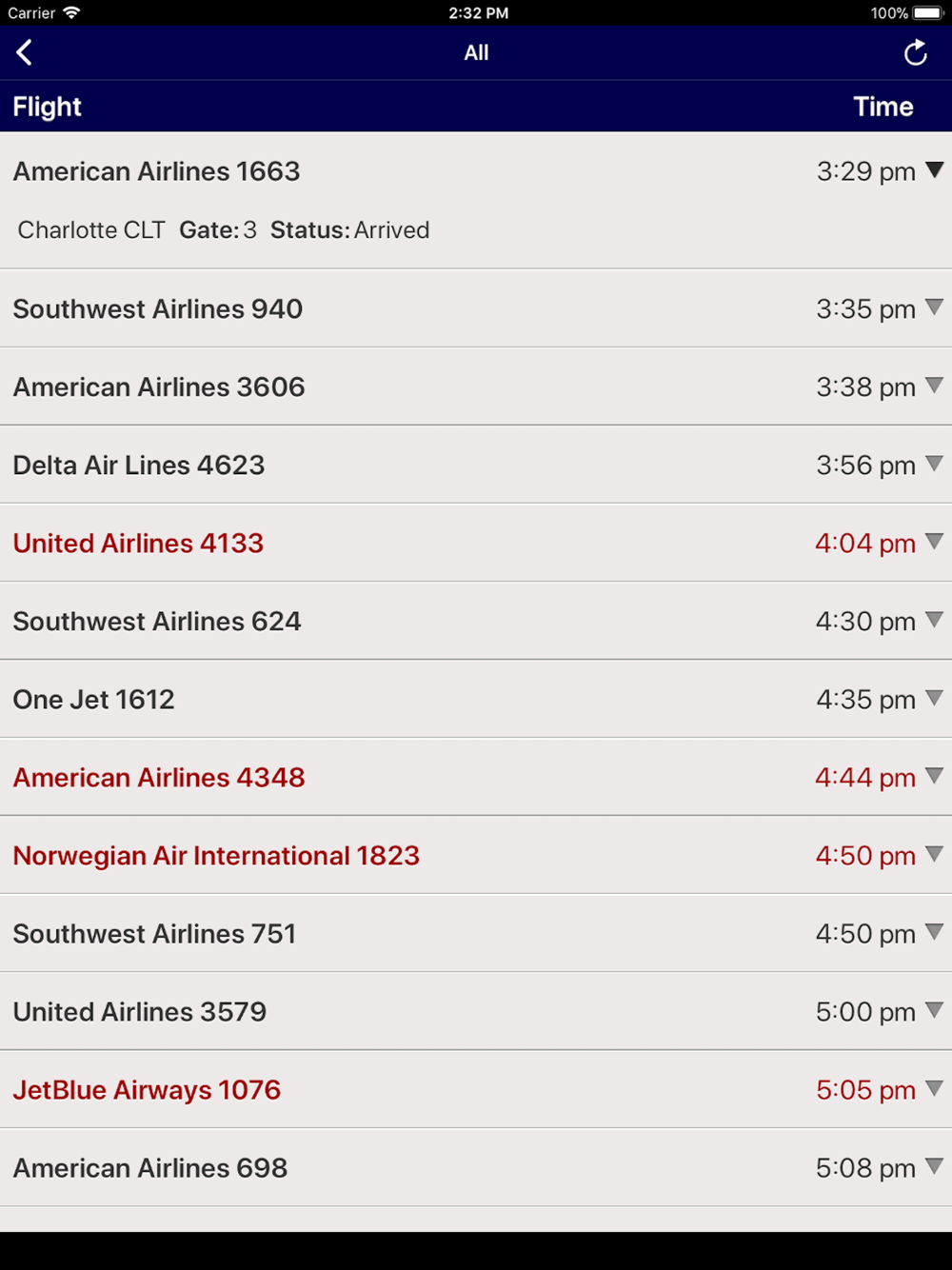Image resolution: width=952 pixels, height=1270 pixels.
Task: Expand Delta Air Lines 4623 arrow
Action: [934, 464]
